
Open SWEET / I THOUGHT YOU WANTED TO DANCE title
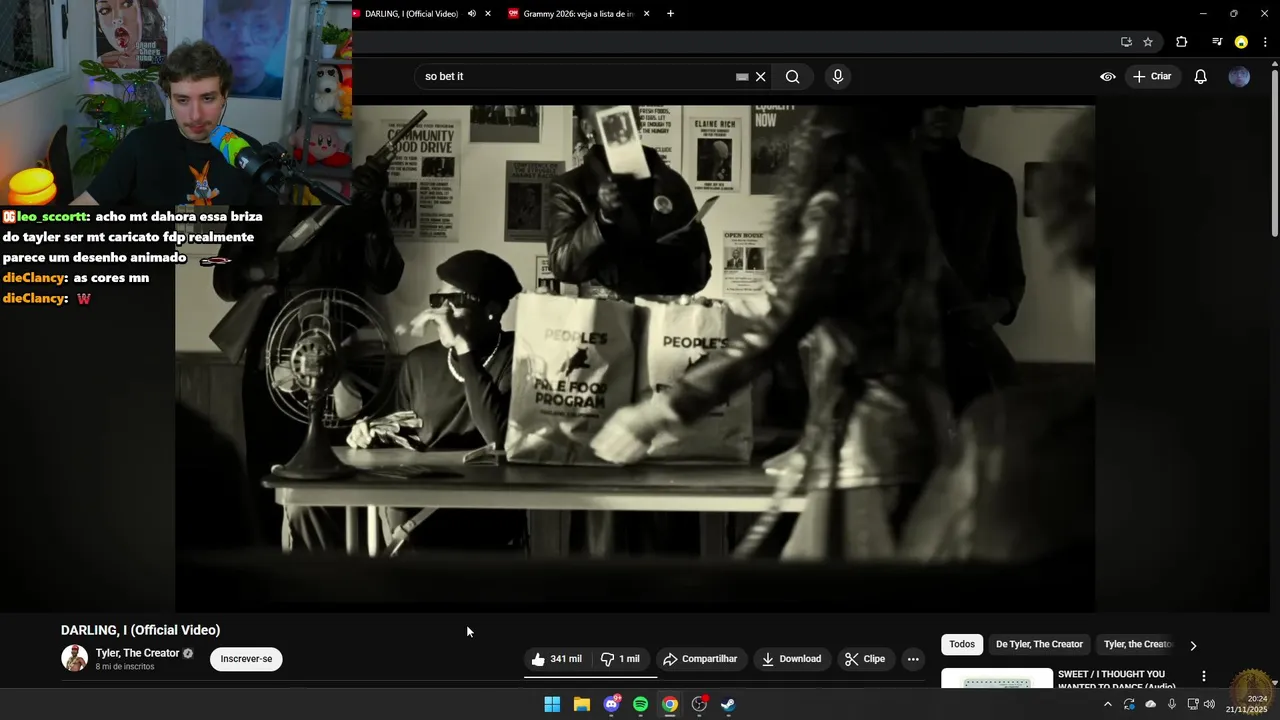1117,680
